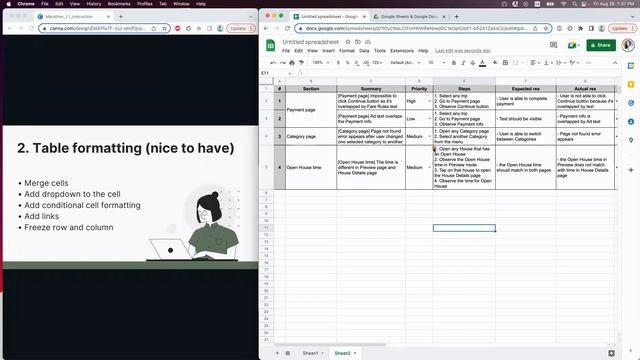Format as currency with the dollar icon
640x360 pixels.
(338, 63)
